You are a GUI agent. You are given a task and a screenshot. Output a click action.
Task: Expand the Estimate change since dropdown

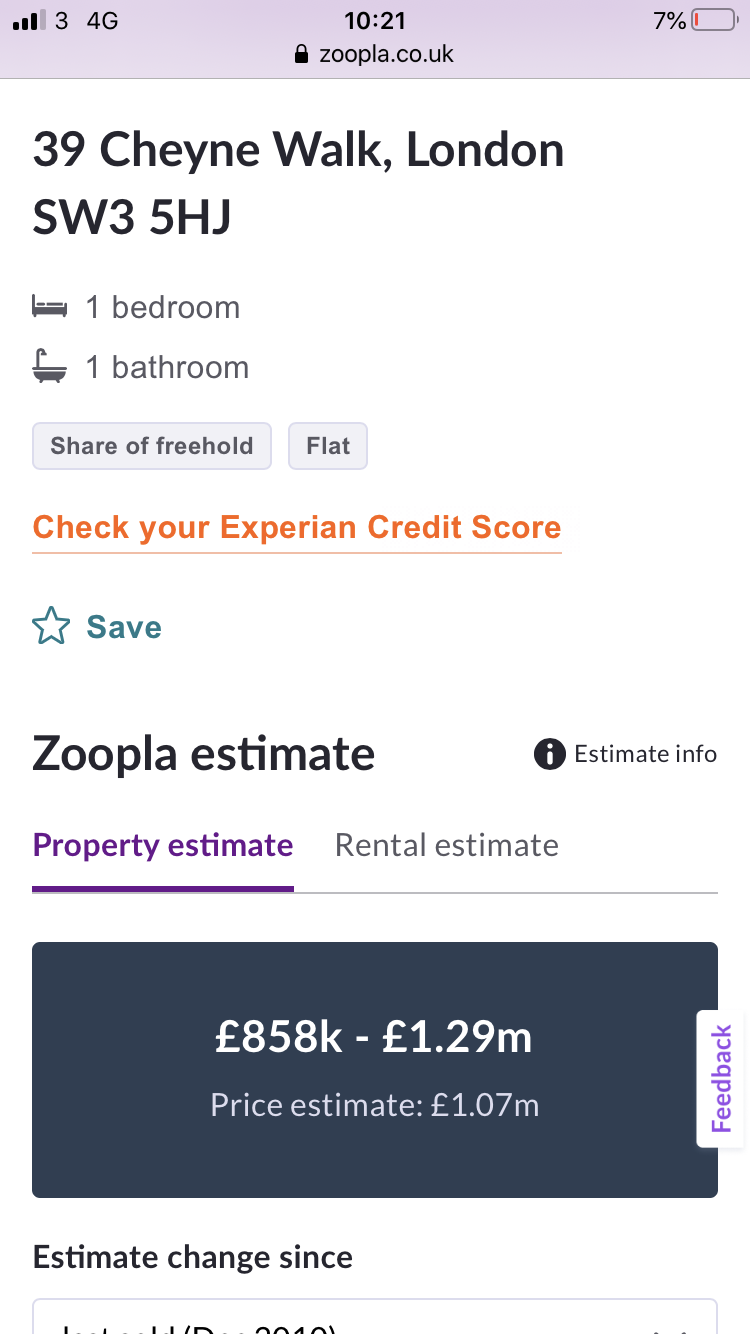pos(375,1316)
